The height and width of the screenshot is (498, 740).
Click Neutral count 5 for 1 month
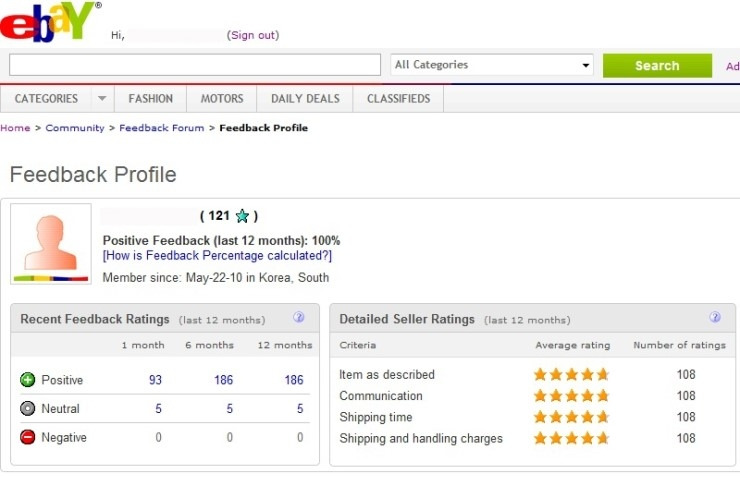point(159,409)
